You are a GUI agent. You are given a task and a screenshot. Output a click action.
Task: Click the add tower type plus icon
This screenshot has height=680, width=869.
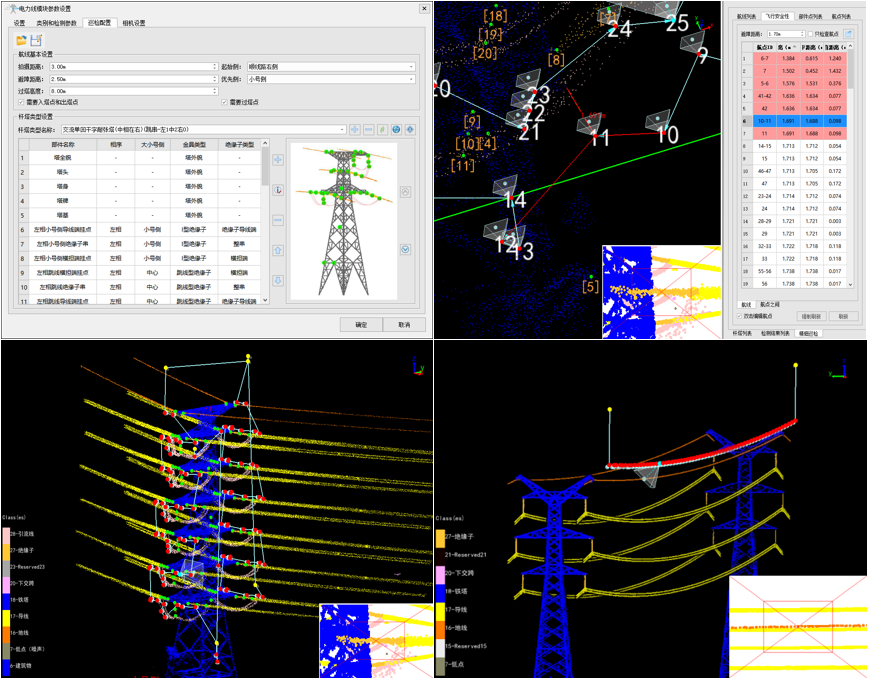[355, 130]
